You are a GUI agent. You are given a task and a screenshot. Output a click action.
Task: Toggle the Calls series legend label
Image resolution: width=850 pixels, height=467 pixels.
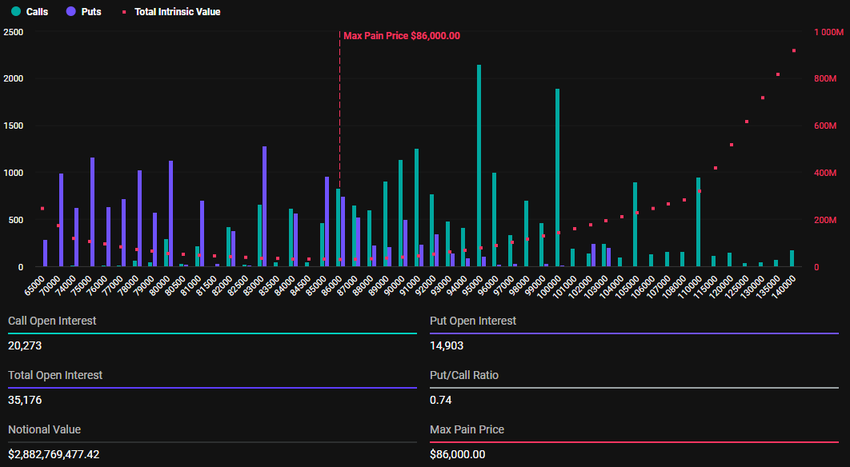click(40, 12)
